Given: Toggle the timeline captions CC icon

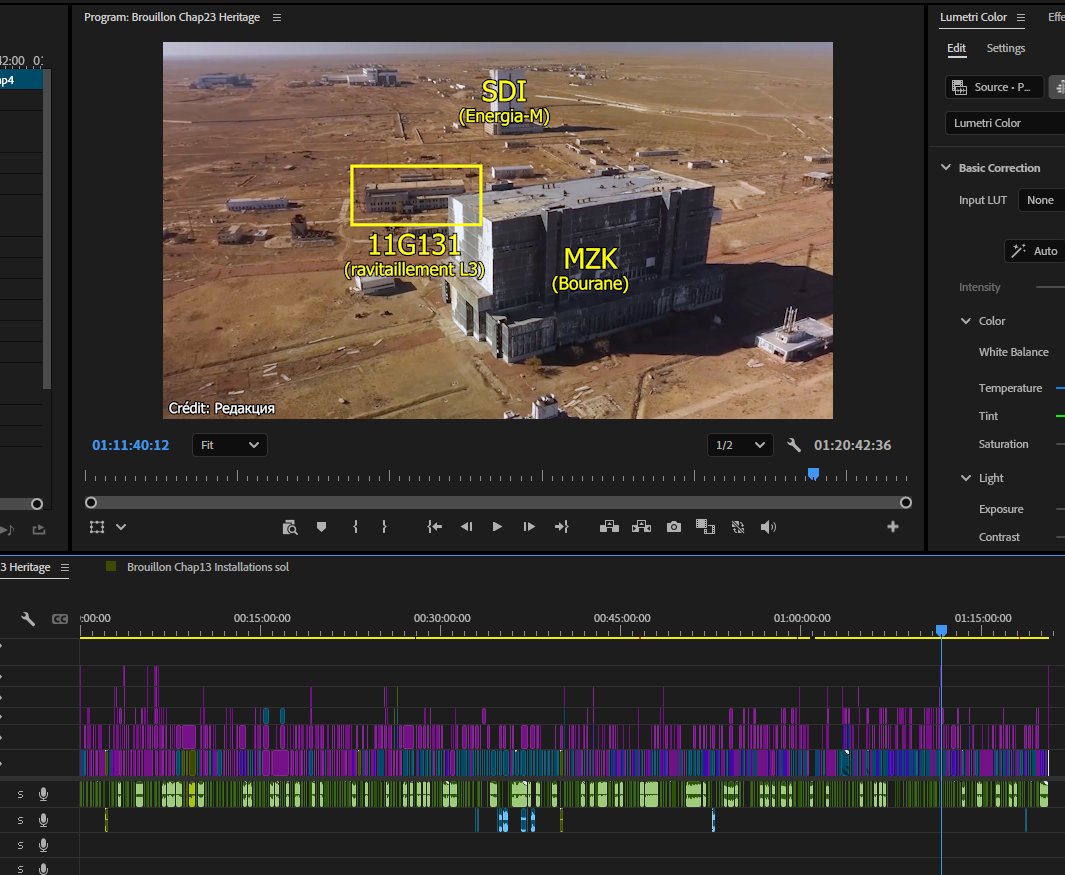Looking at the screenshot, I should tap(60, 619).
